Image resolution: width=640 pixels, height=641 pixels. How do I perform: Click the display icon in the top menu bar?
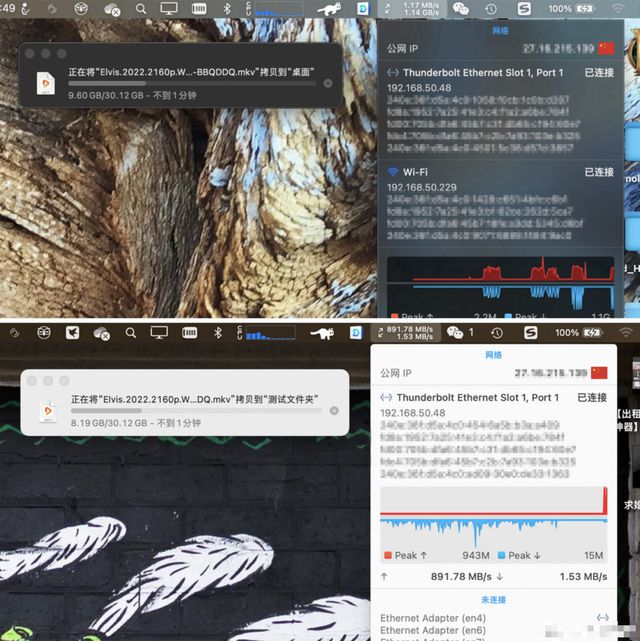(169, 9)
